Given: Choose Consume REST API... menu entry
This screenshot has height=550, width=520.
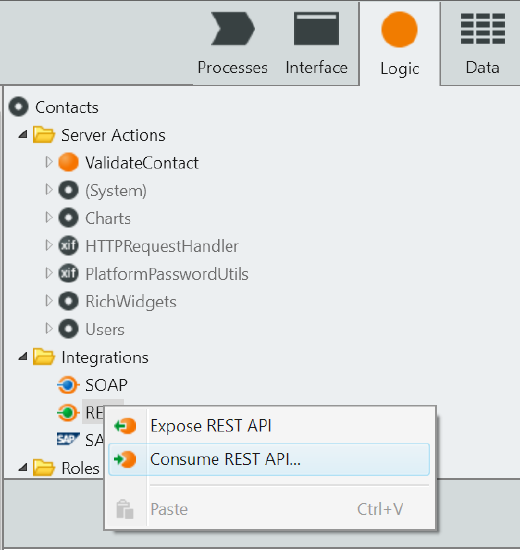Looking at the screenshot, I should pos(269,459).
